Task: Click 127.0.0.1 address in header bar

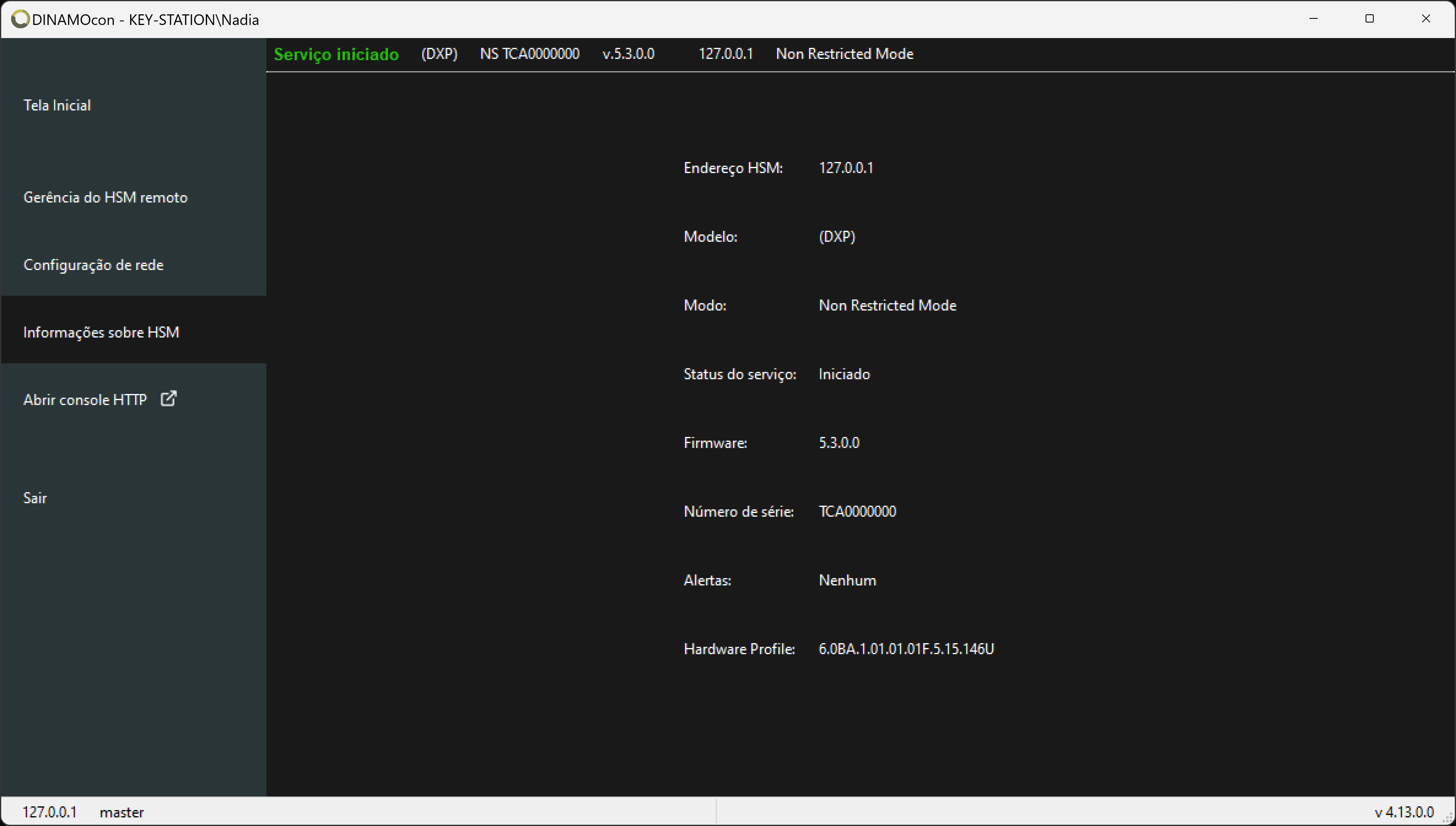Action: coord(726,54)
